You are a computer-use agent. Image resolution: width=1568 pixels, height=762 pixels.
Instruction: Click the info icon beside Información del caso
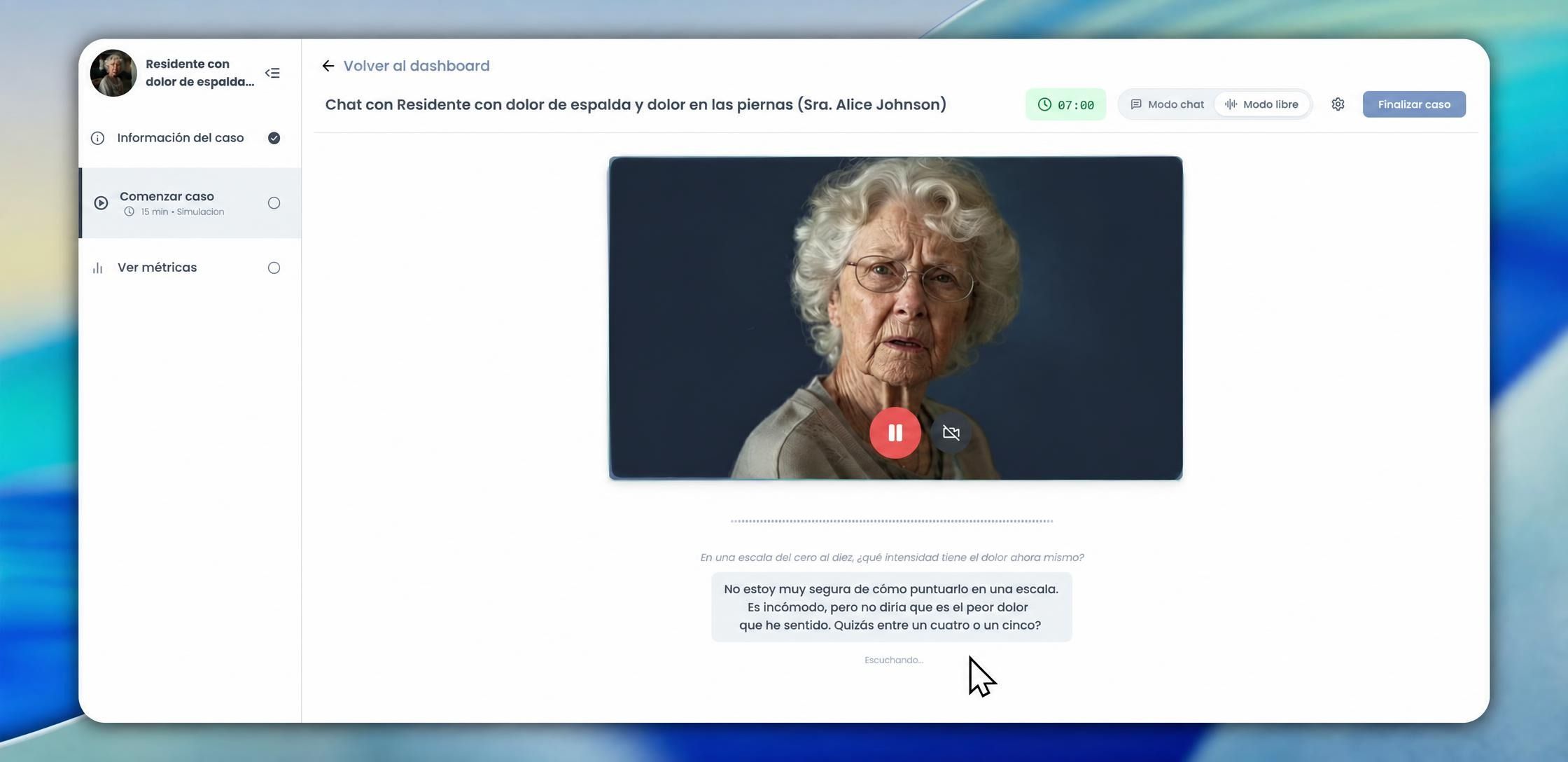point(97,138)
